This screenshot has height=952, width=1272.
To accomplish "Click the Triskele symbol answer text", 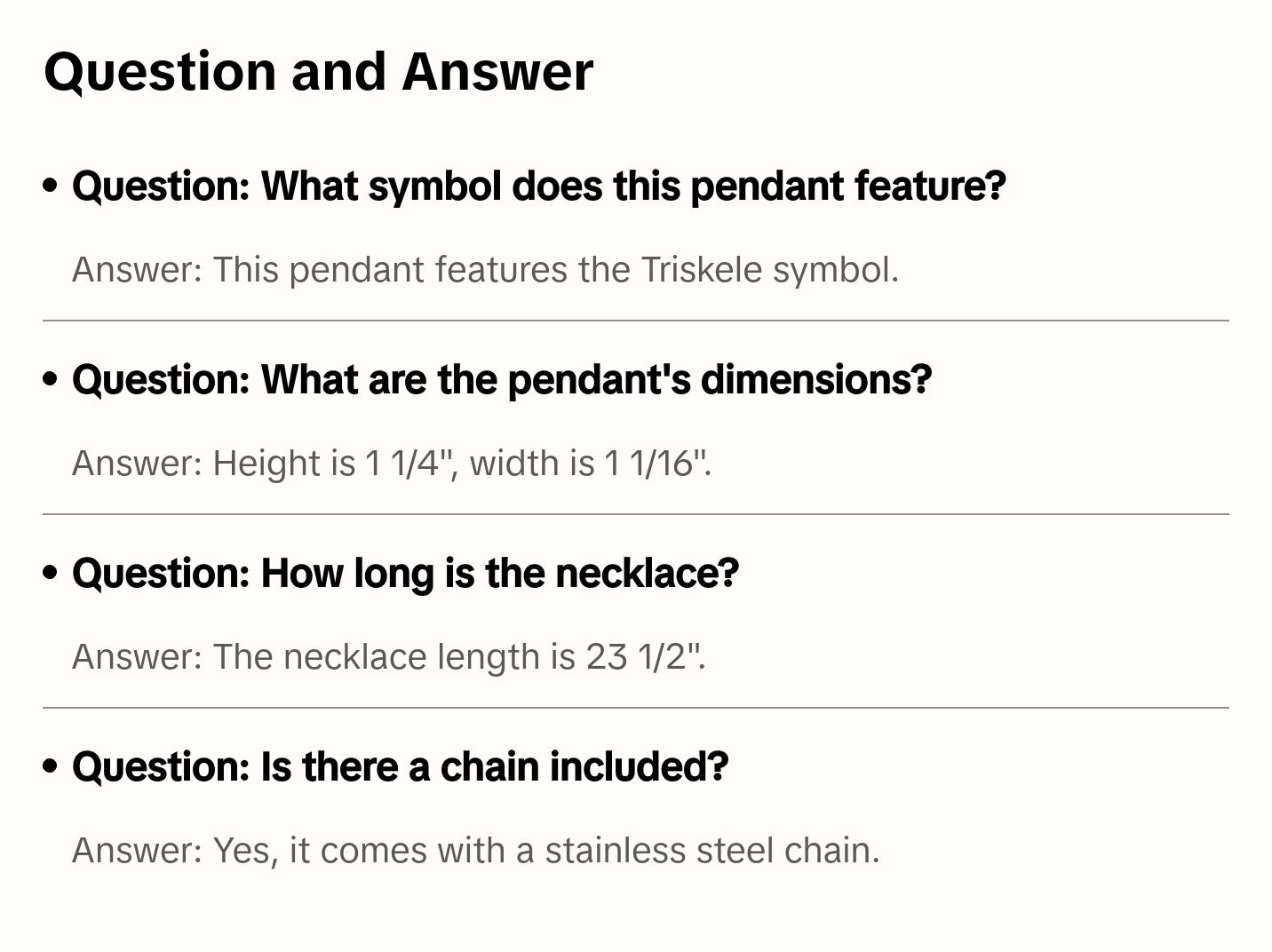I will (x=485, y=270).
